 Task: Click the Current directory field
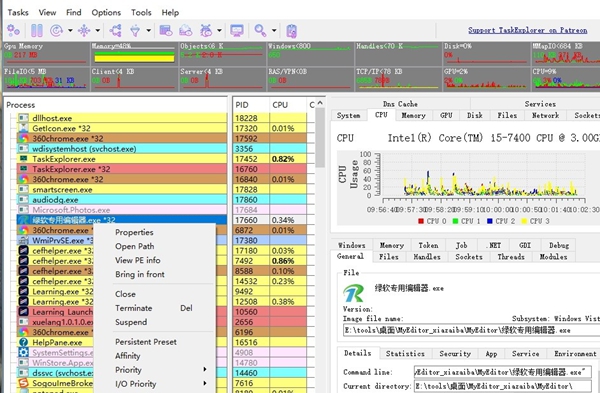(502, 386)
